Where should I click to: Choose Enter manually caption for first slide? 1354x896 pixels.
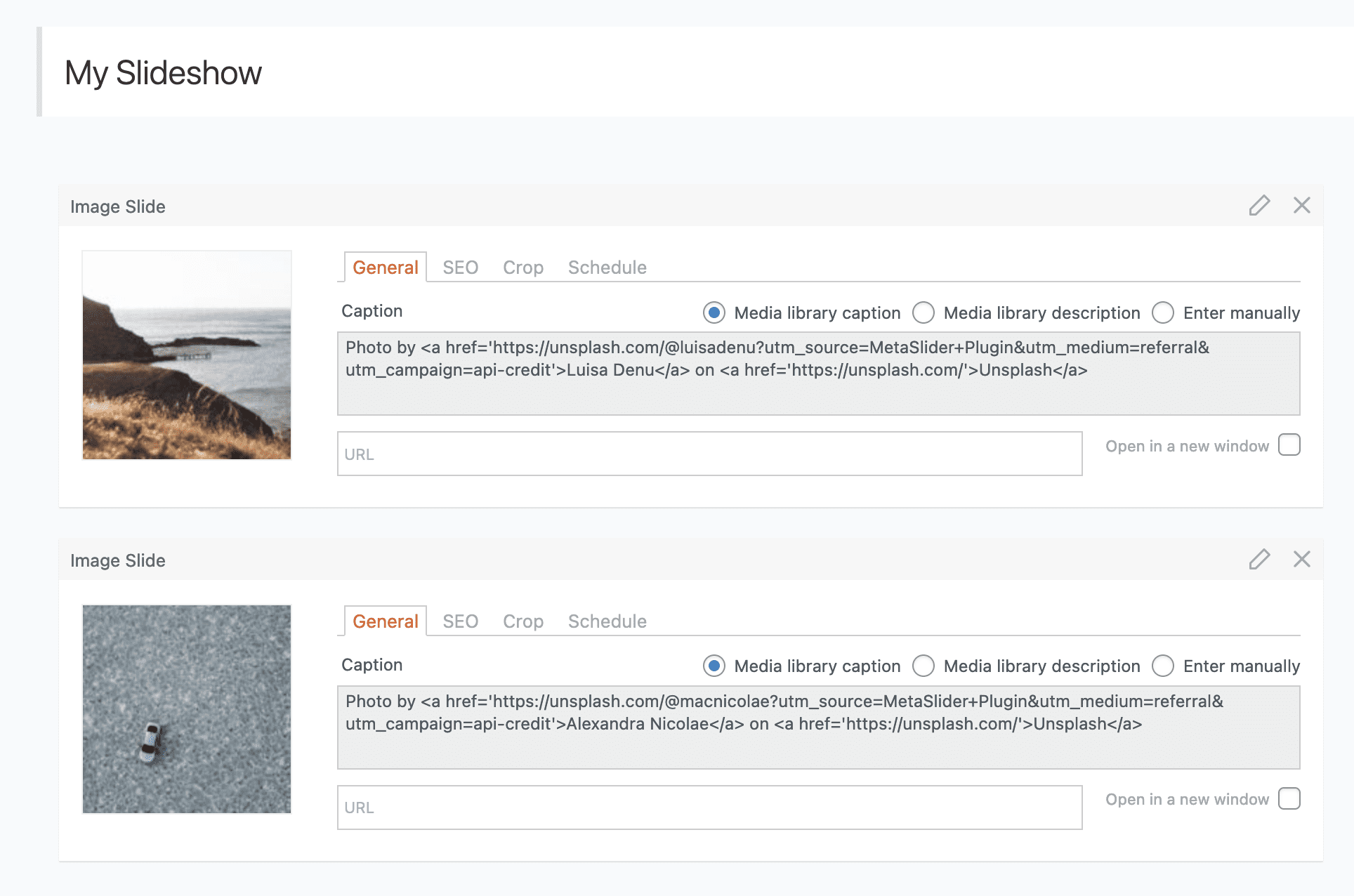pos(1163,312)
